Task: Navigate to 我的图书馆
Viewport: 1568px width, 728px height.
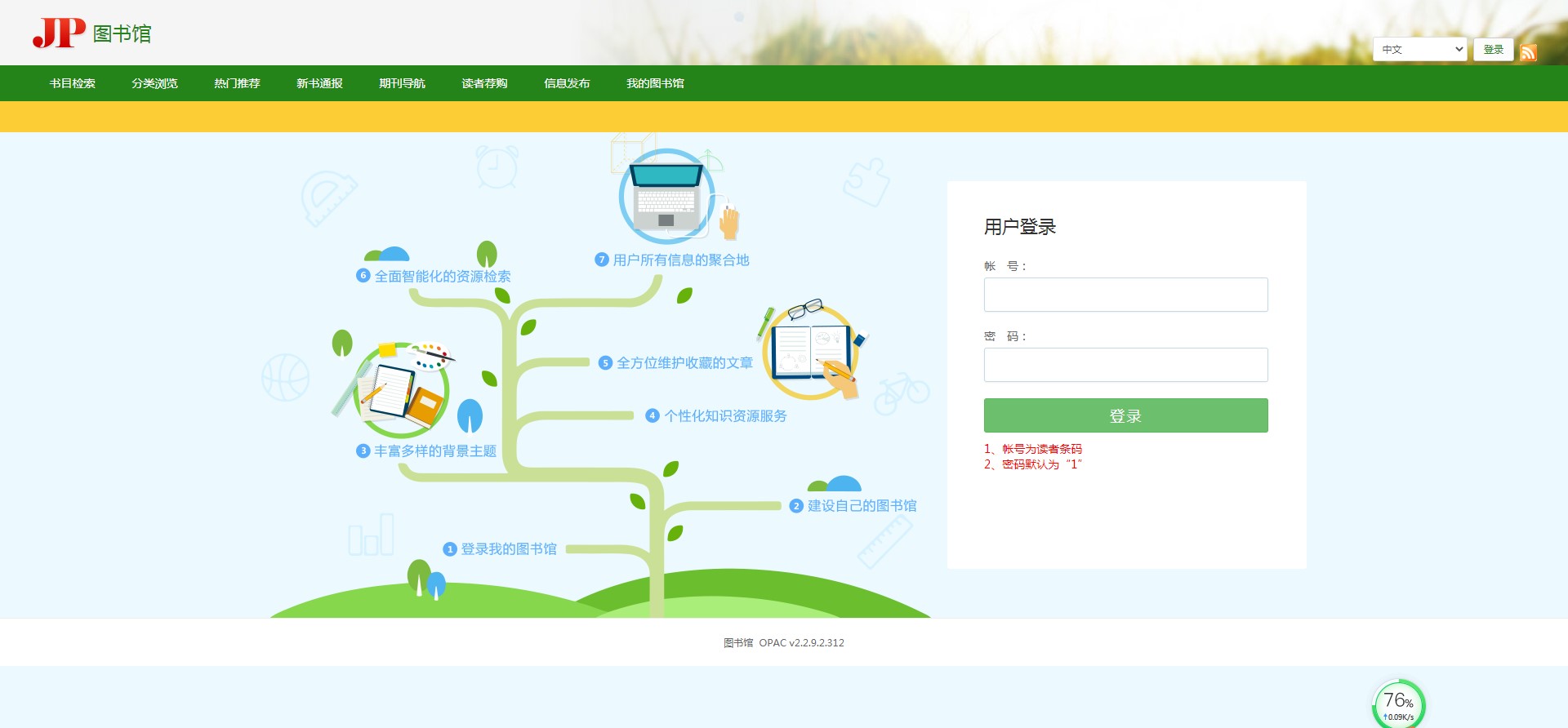Action: pyautogui.click(x=655, y=83)
